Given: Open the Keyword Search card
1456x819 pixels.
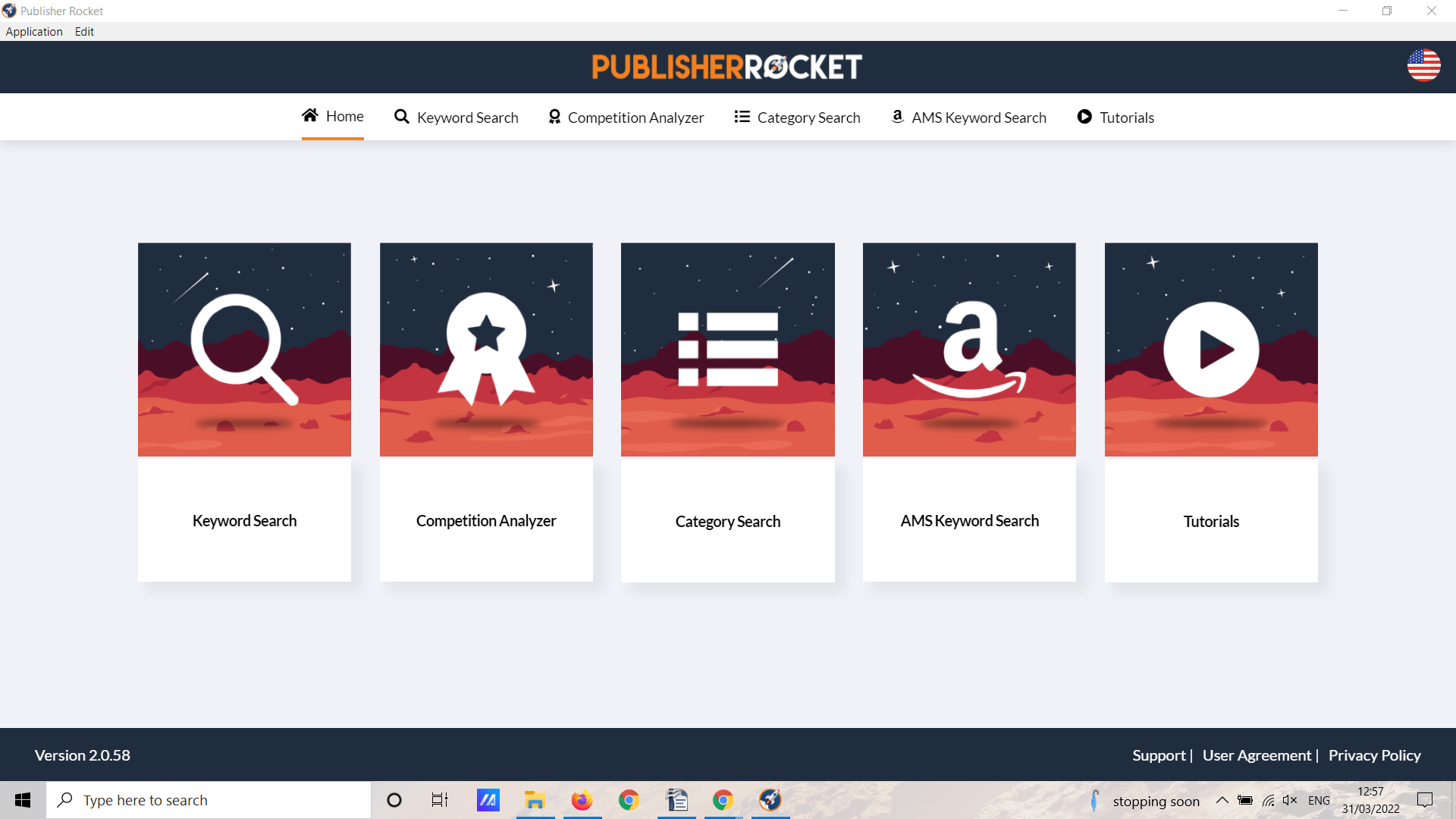Looking at the screenshot, I should point(244,412).
